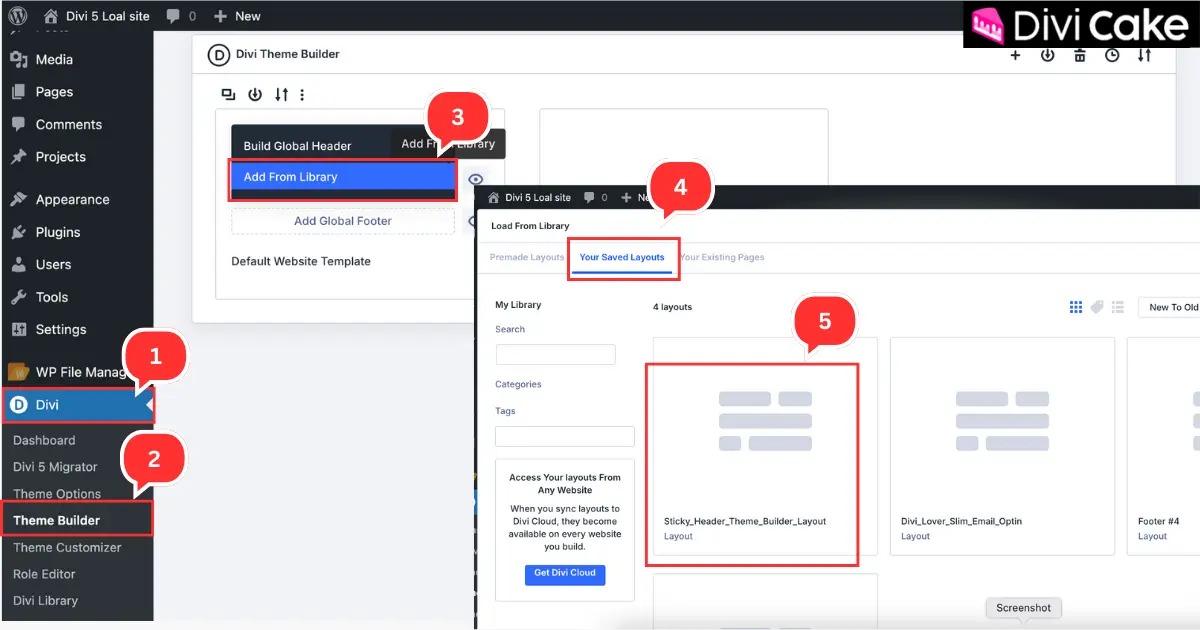Viewport: 1200px width, 630px height.
Task: Click the portability arrows in Theme Builder header
Action: 1144,56
